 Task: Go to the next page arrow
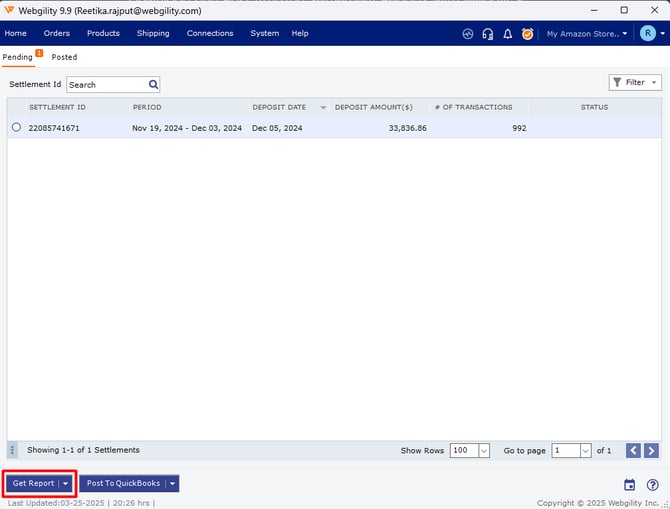click(x=652, y=451)
